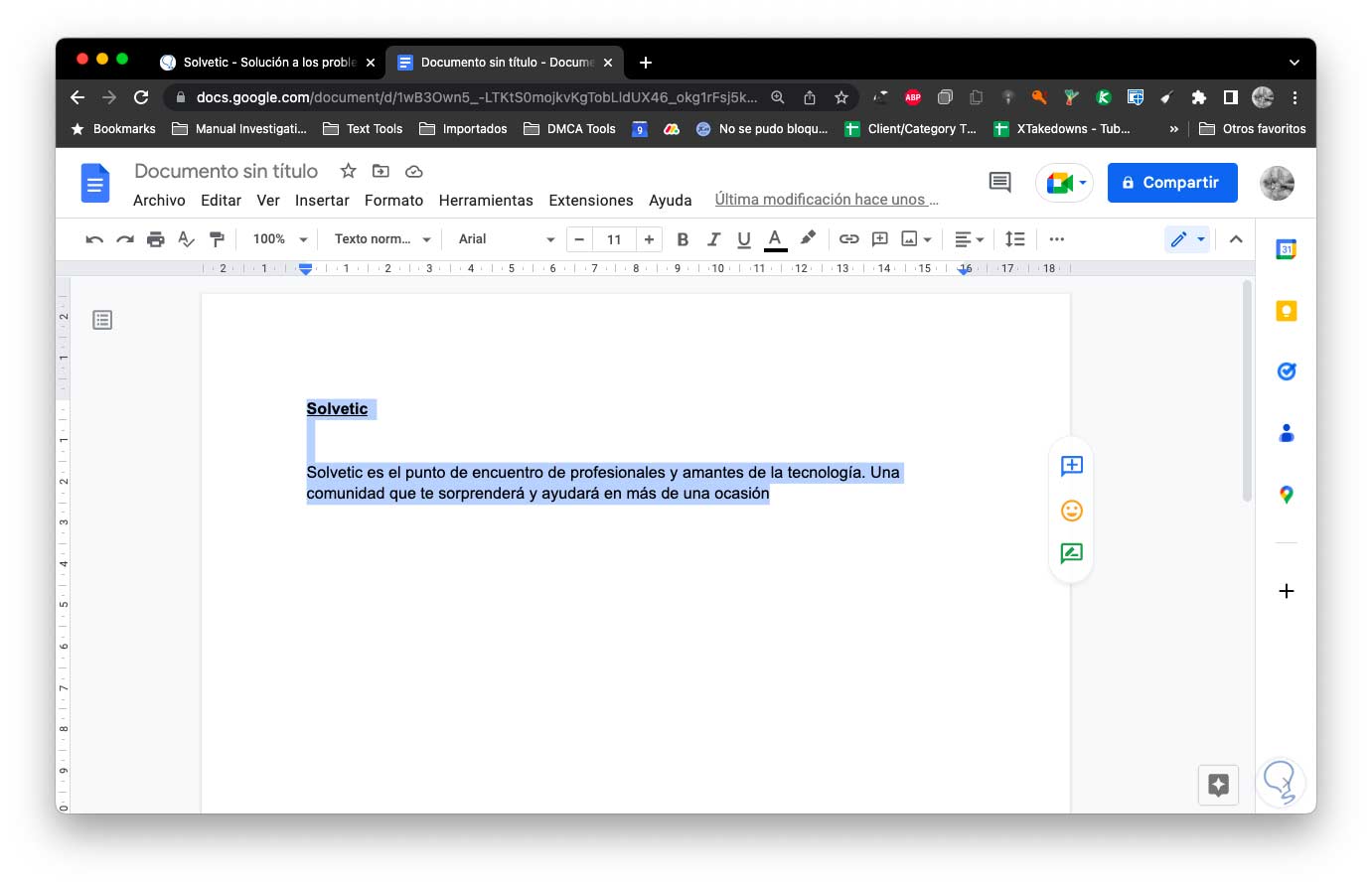1372x887 pixels.
Task: Open the text color picker
Action: pyautogui.click(x=776, y=239)
